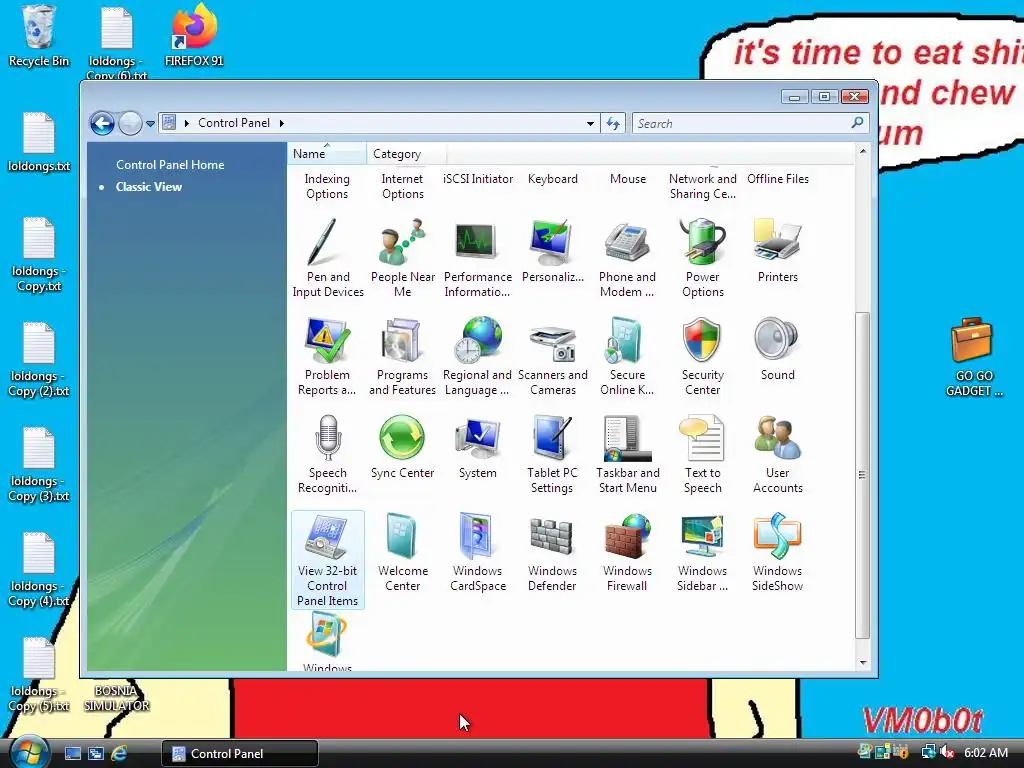
Task: Expand the root breadcrumb arrow before Control Panel
Action: pos(187,123)
